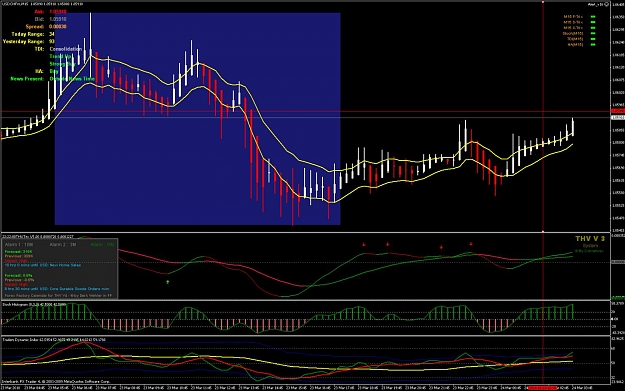The width and height of the screenshot is (625, 391).
Task: Click the 'Traders Dynamic Index' subwindow title
Action: pyautogui.click(x=54, y=340)
